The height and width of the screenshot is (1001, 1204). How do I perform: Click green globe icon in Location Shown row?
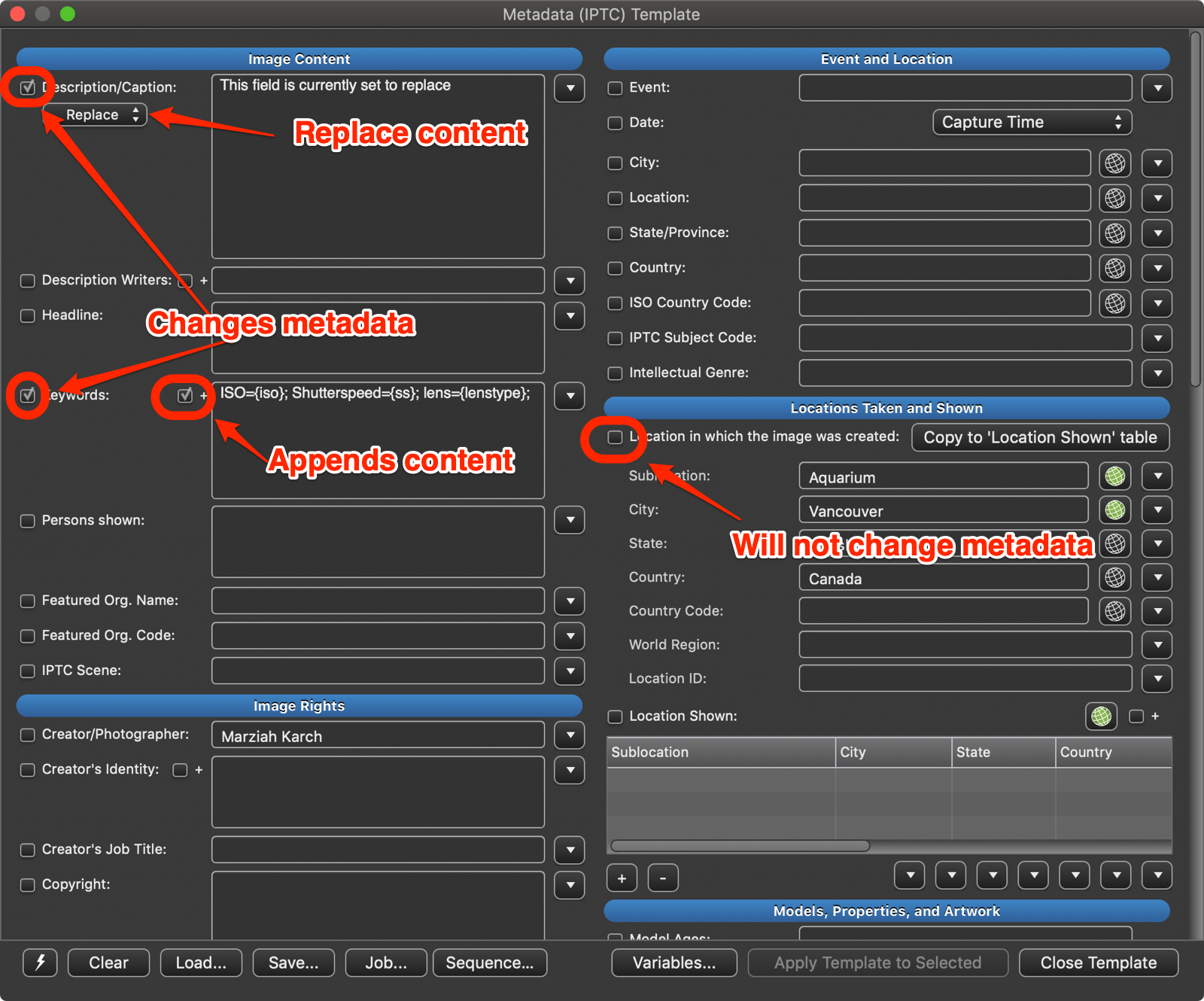pos(1101,717)
